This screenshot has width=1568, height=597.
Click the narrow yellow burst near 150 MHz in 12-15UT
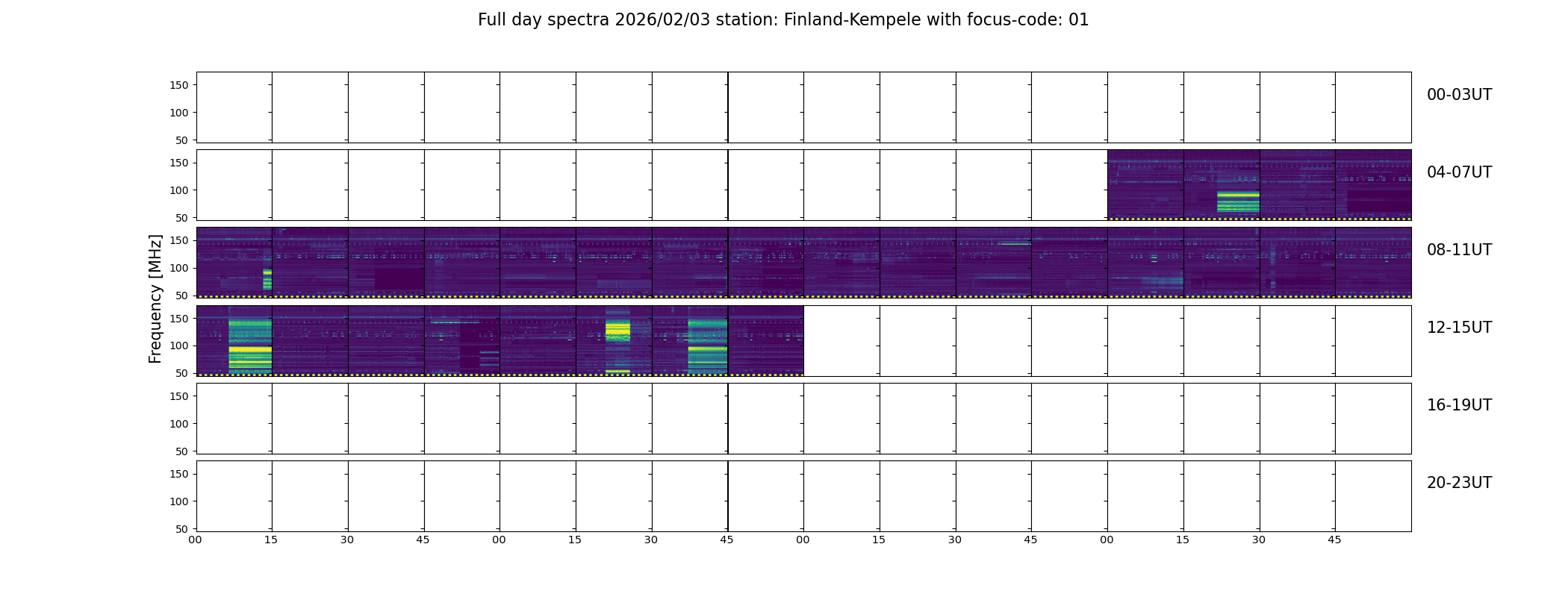click(x=617, y=331)
